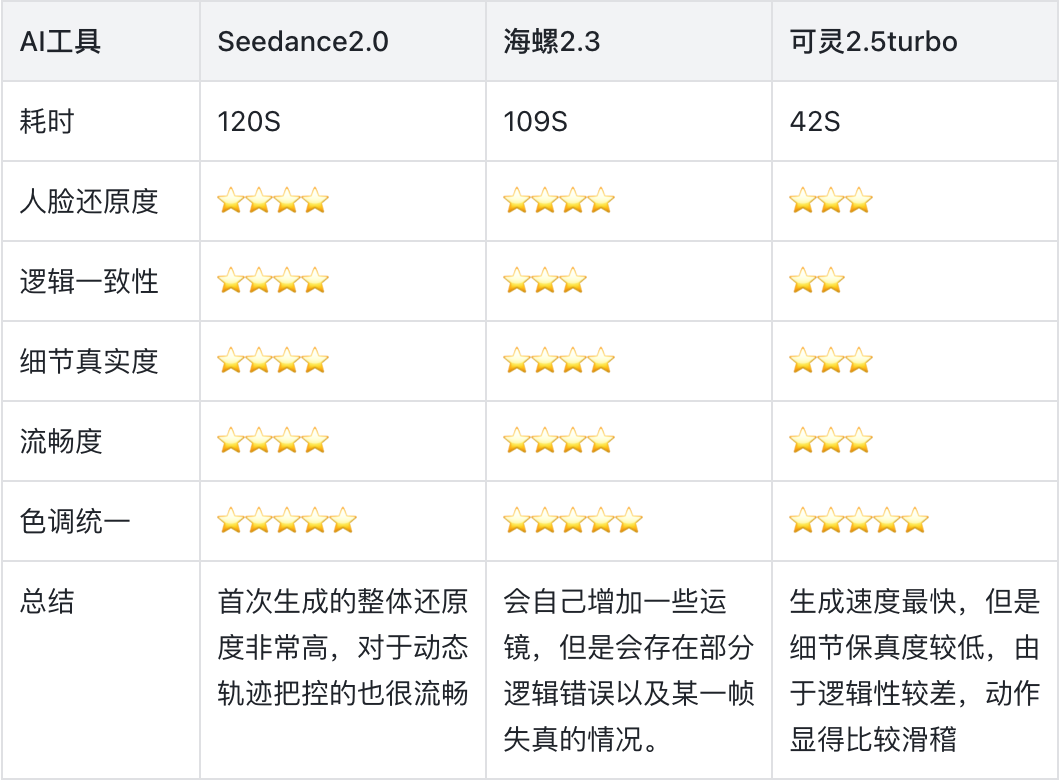Viewport: 1060px width, 782px height.
Task: Select 可灵2.5turbo's five-star 色调统一 rating
Action: coord(859,521)
